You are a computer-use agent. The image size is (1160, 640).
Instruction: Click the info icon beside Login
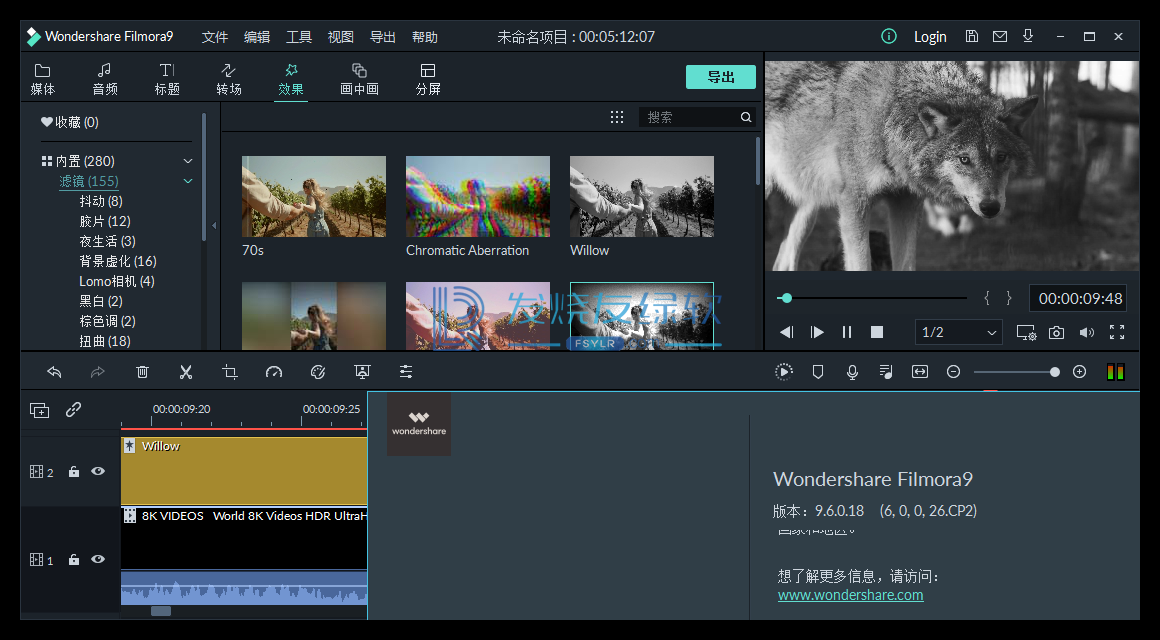point(889,36)
